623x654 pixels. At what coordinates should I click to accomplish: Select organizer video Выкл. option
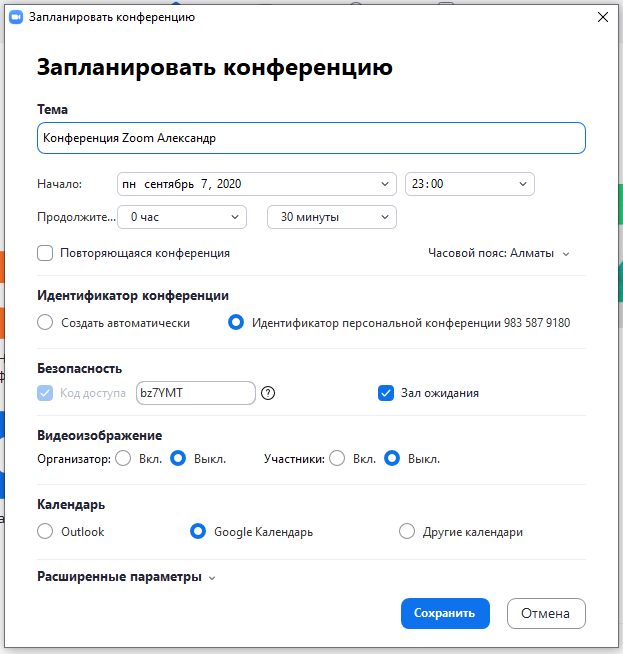pyautogui.click(x=178, y=458)
